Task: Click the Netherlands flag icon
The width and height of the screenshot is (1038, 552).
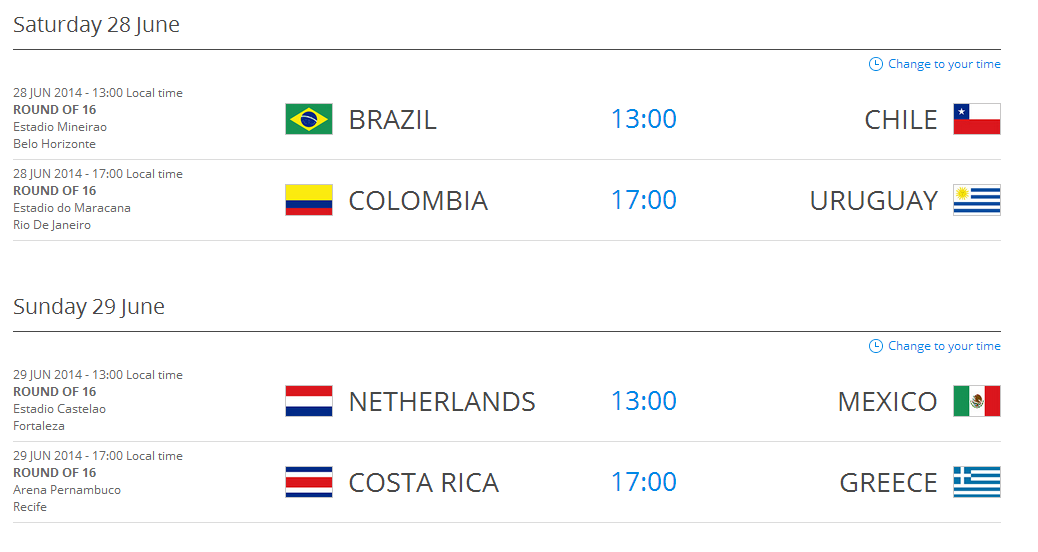Action: [x=308, y=401]
